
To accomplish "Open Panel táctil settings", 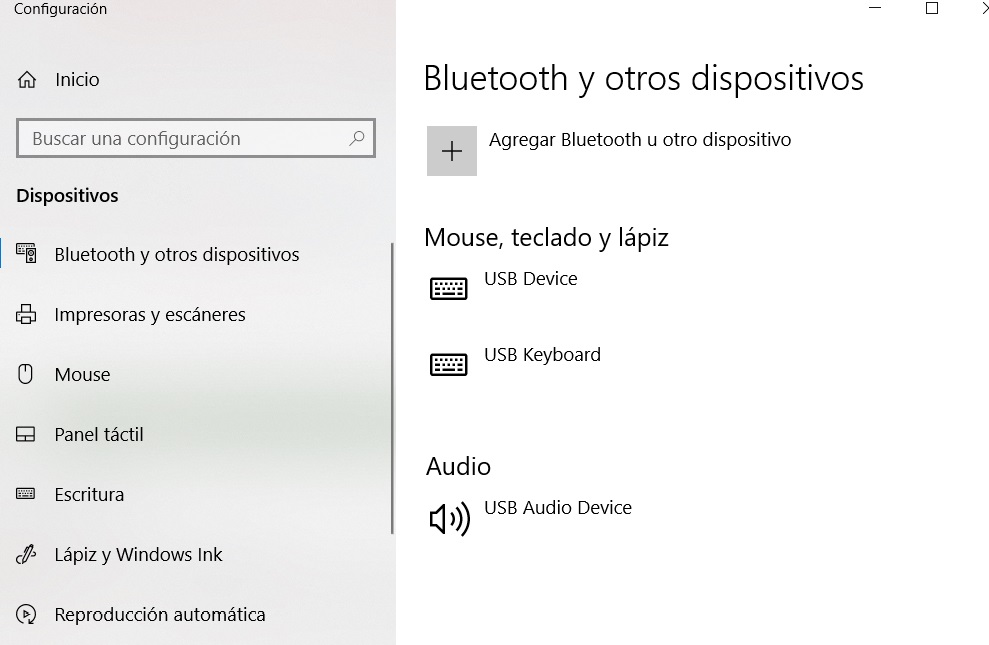I will 99,435.
